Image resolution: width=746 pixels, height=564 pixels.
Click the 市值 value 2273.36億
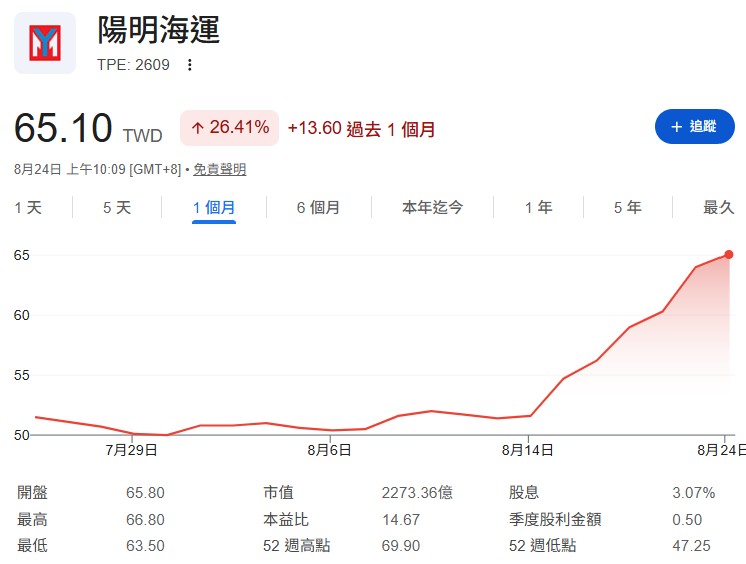coord(417,493)
